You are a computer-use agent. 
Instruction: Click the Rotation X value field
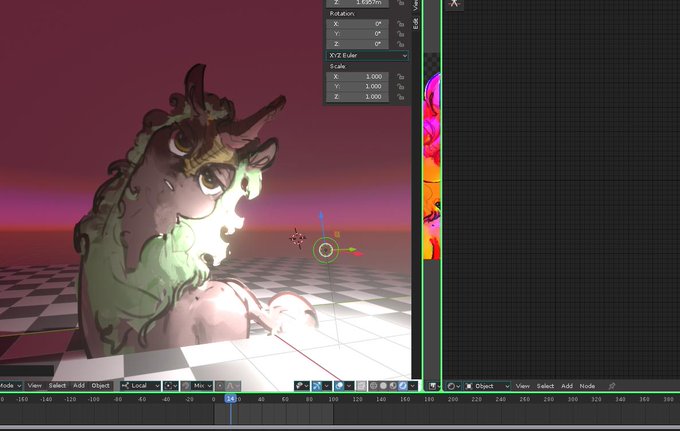click(x=357, y=24)
